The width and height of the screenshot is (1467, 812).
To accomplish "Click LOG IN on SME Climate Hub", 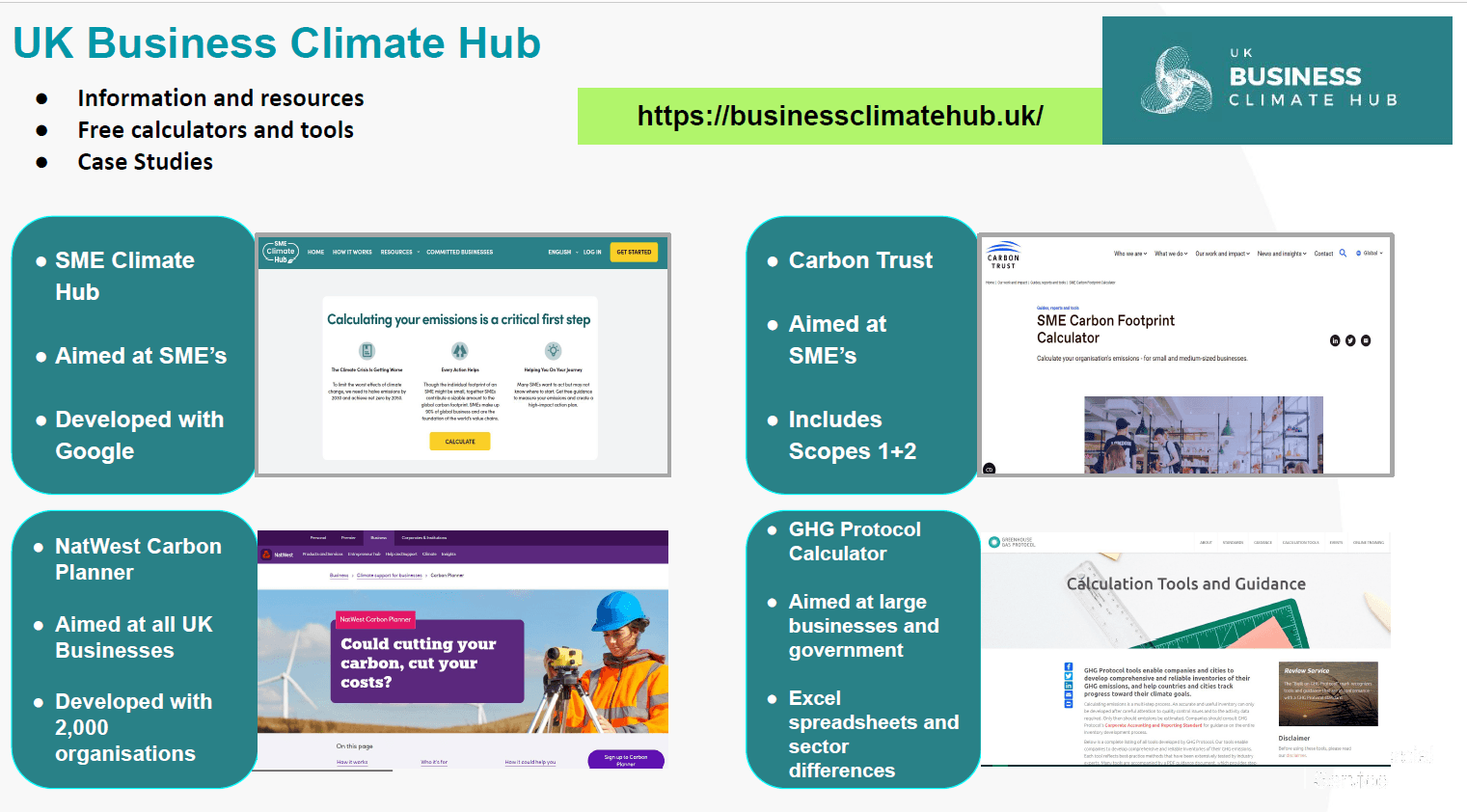I will point(592,253).
